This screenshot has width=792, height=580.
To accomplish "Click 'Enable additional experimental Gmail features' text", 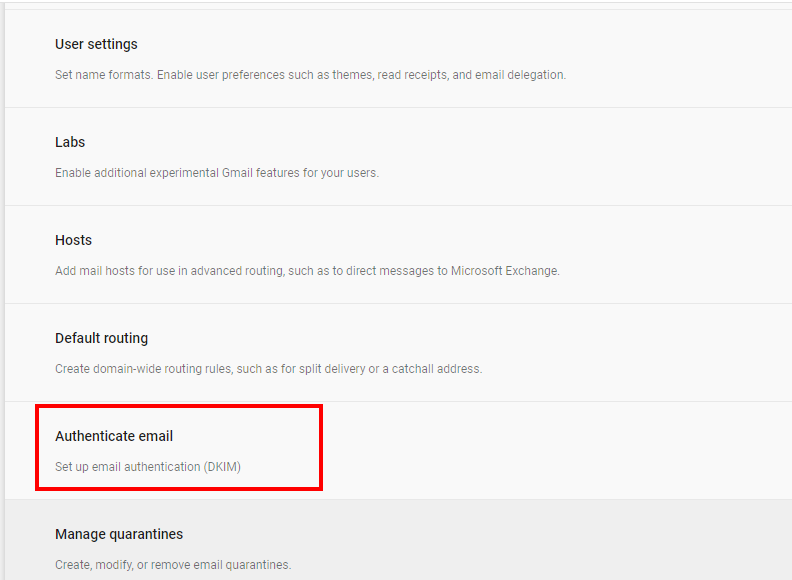I will pos(217,173).
